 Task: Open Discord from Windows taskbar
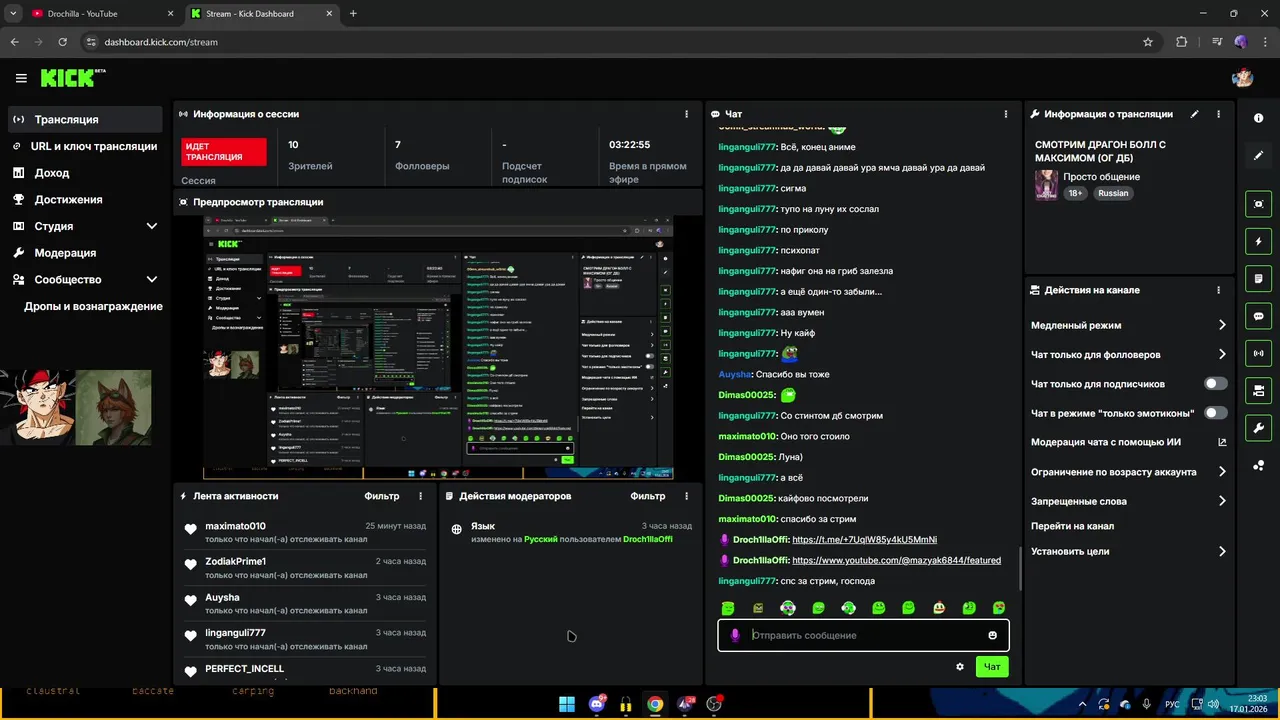coord(597,704)
